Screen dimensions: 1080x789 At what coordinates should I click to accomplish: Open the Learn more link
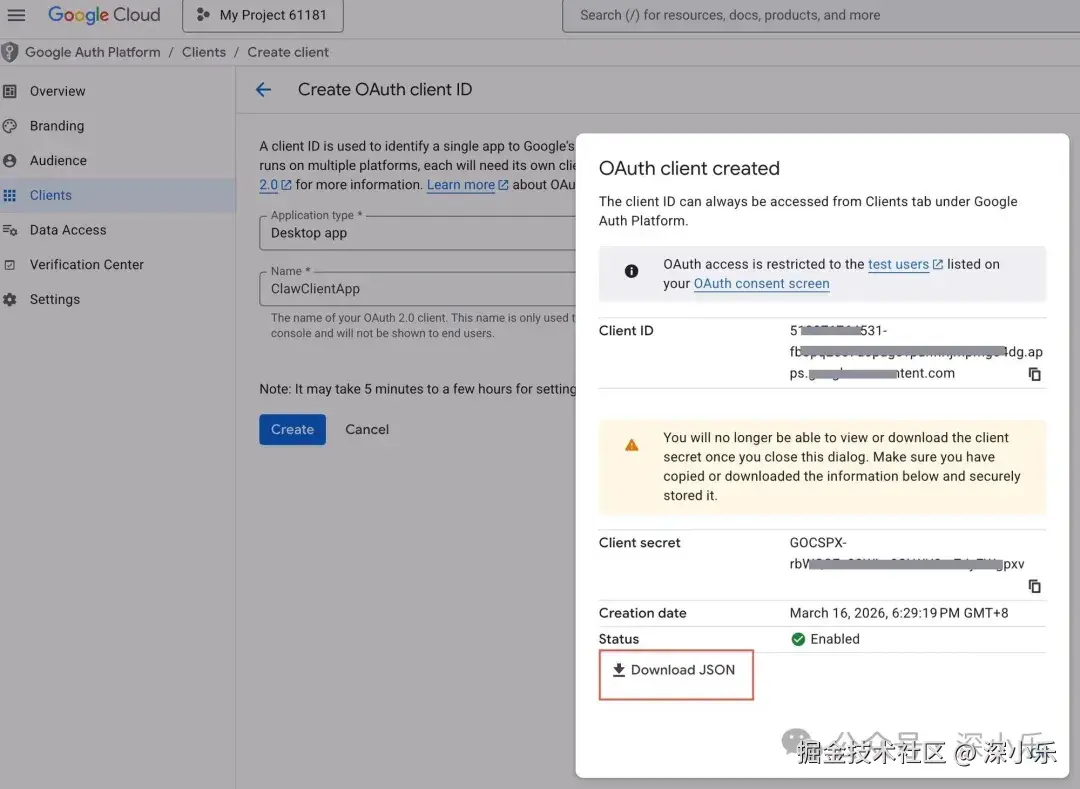(x=467, y=185)
